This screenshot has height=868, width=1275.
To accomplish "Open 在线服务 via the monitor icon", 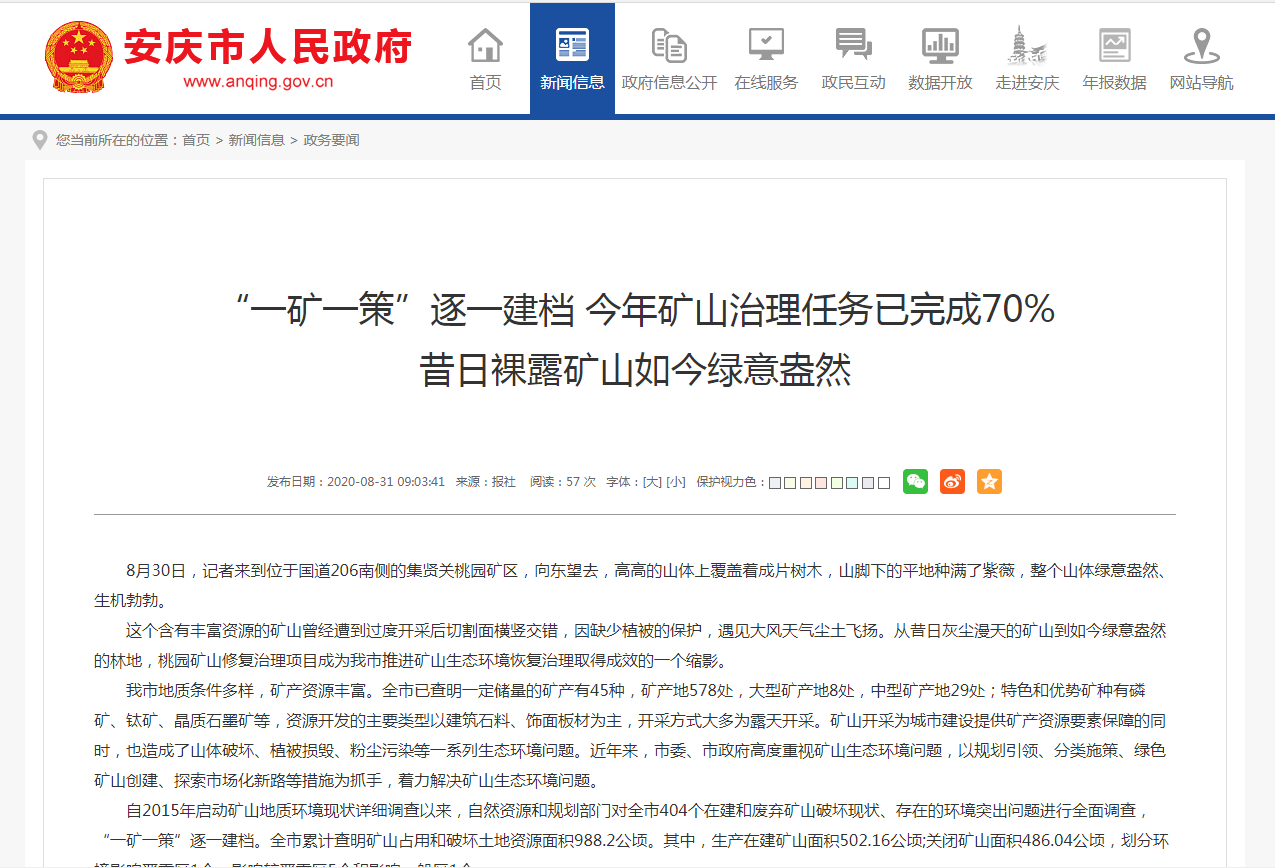I will tap(765, 44).
